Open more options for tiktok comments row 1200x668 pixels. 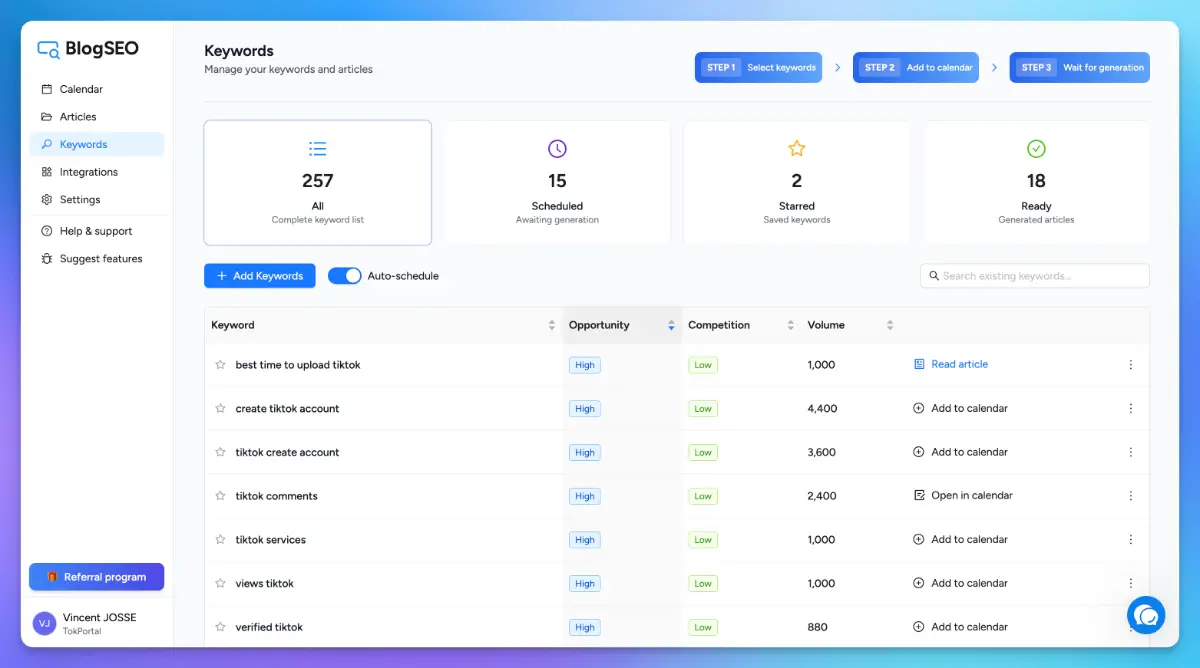[1131, 496]
